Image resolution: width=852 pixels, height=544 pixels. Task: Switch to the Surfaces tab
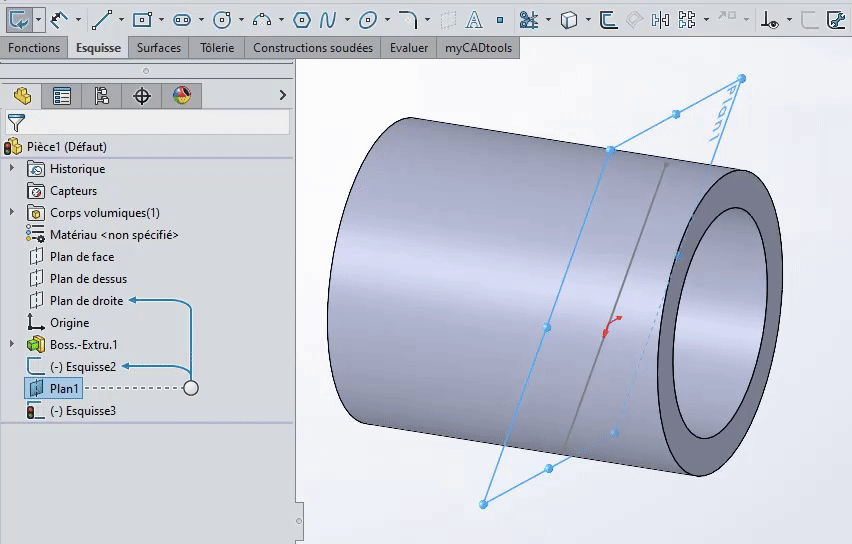click(x=159, y=48)
